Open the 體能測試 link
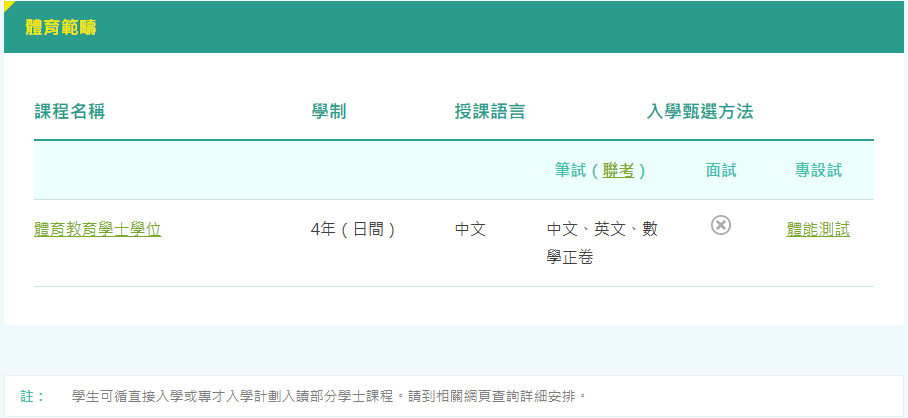 [818, 230]
